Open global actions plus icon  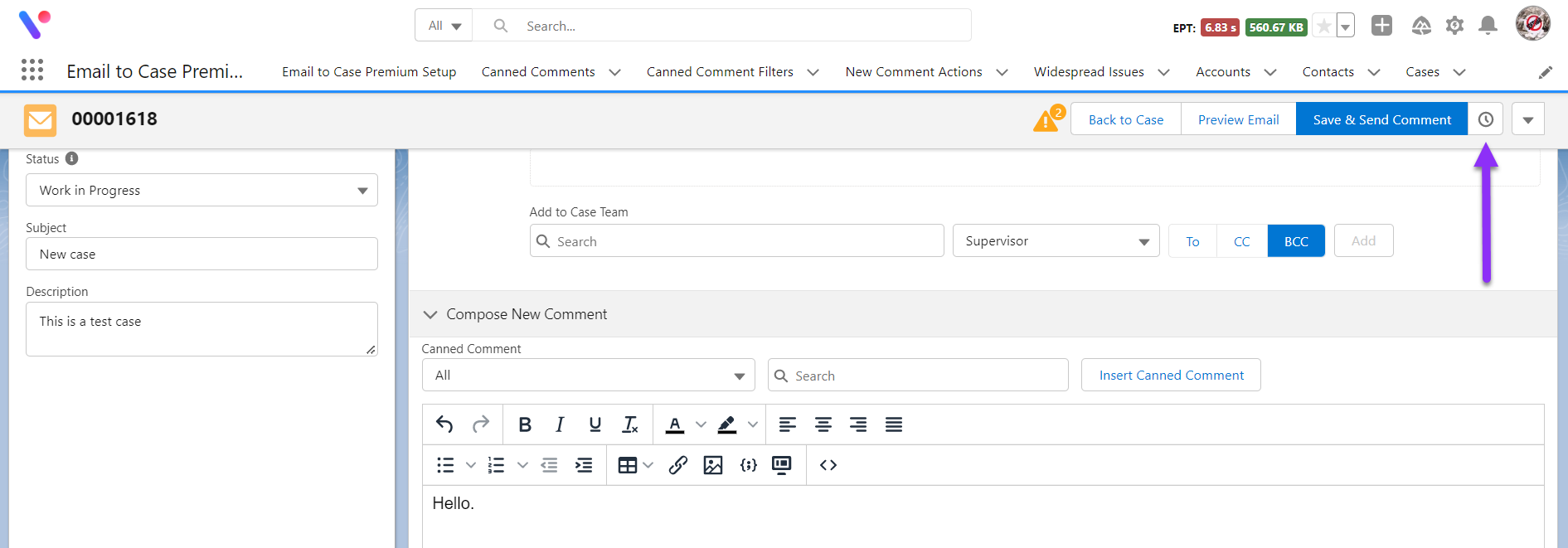pos(1381,26)
